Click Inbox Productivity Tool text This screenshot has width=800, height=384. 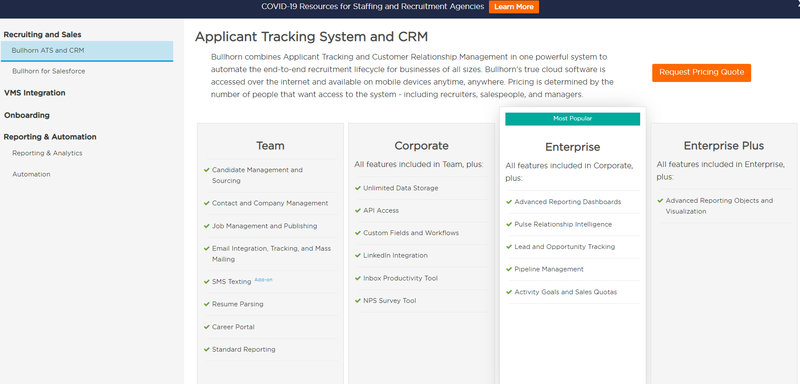[x=401, y=278]
